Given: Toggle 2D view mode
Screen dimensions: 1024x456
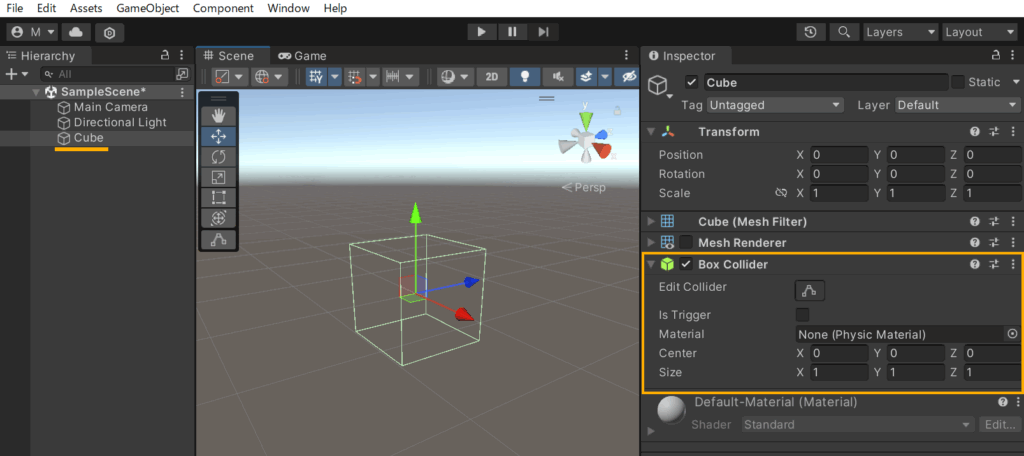Looking at the screenshot, I should 492,77.
